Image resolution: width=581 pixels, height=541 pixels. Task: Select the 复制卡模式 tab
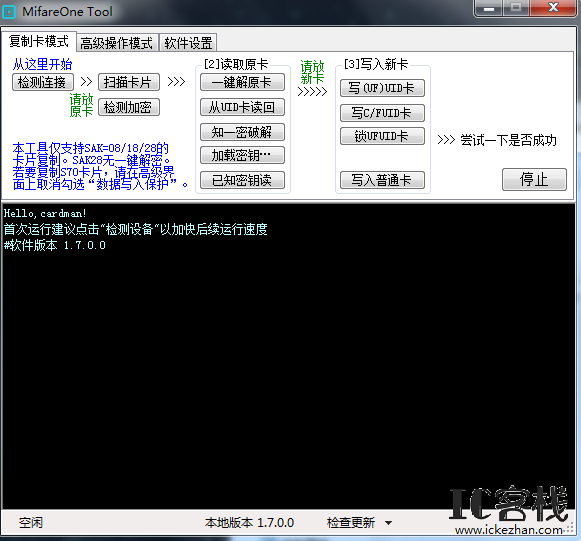pos(39,42)
